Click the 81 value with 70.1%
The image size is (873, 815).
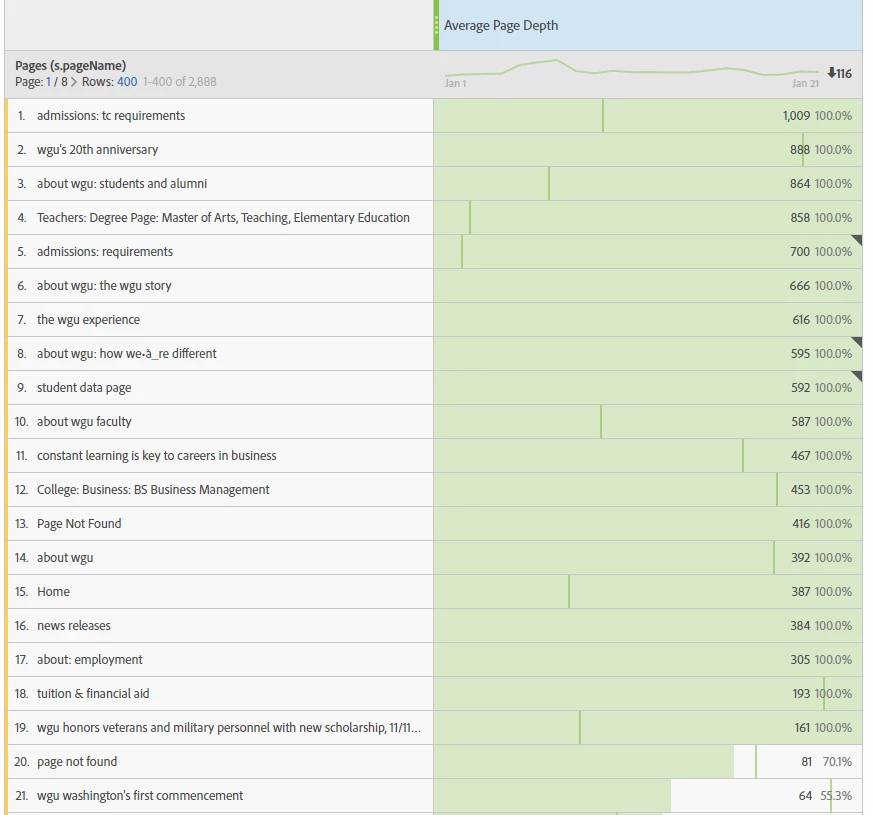click(x=648, y=761)
